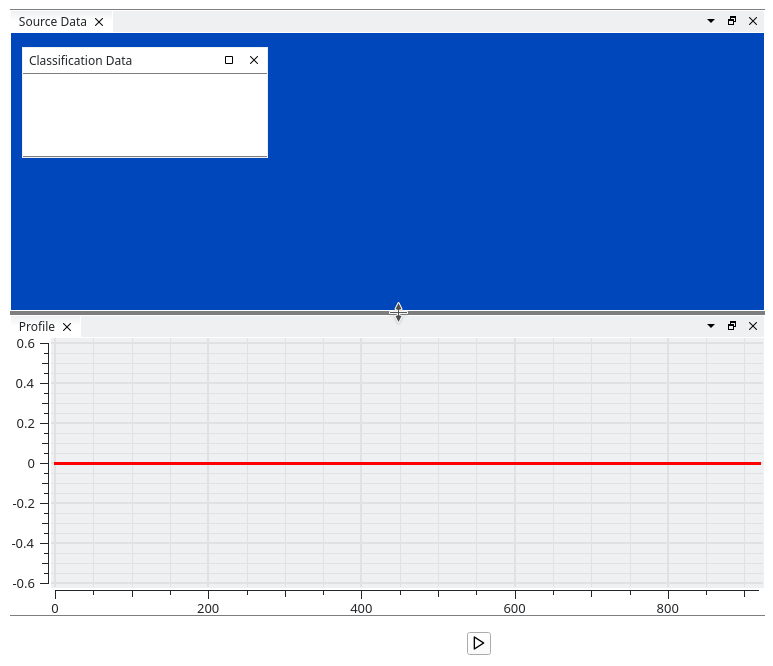
Task: Click the play button below the profile
Action: pyautogui.click(x=479, y=643)
